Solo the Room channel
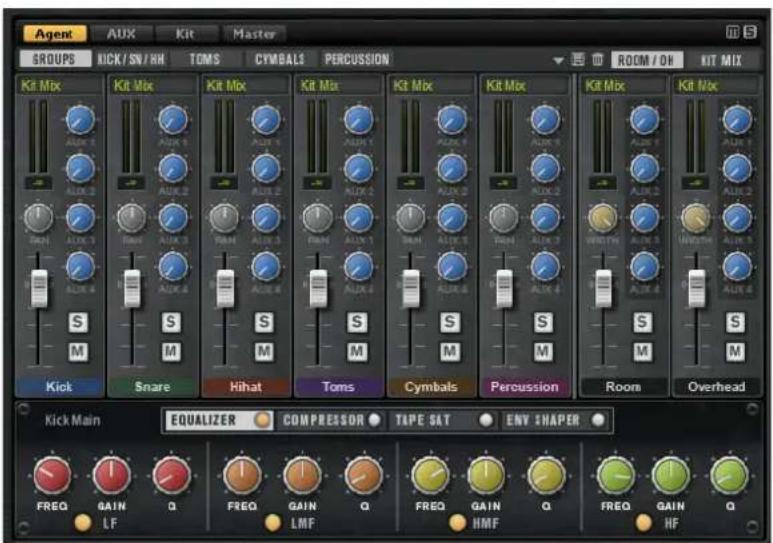This screenshot has width=773, height=543. [x=642, y=322]
